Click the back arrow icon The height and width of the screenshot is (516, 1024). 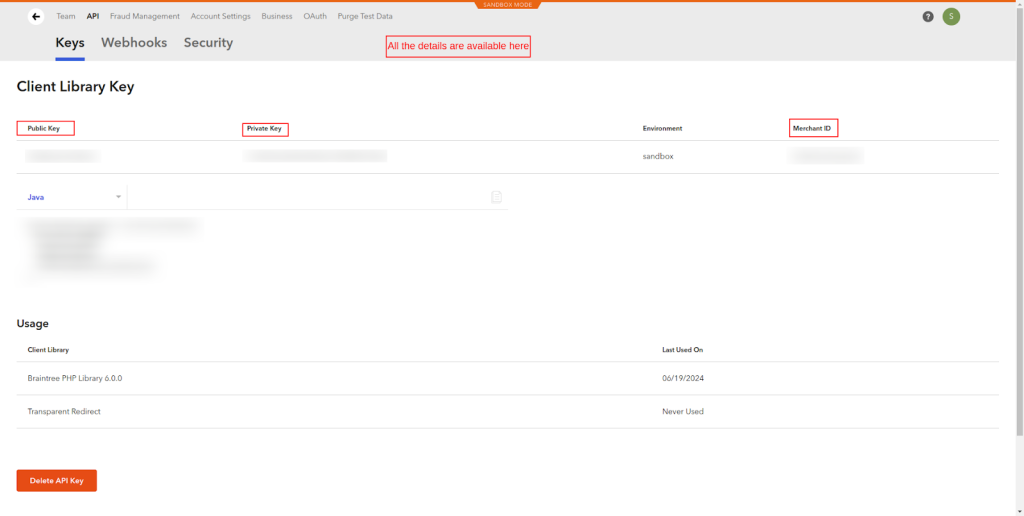(x=36, y=17)
